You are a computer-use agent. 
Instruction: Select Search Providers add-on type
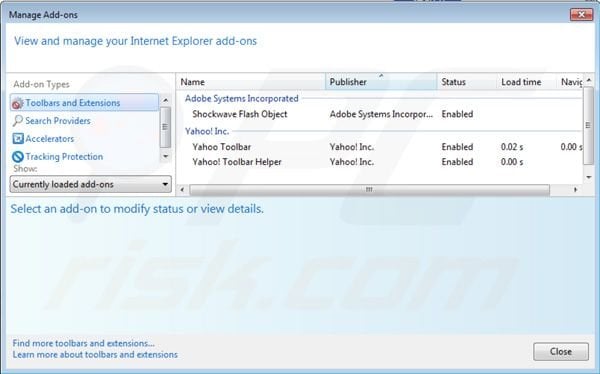tap(58, 121)
